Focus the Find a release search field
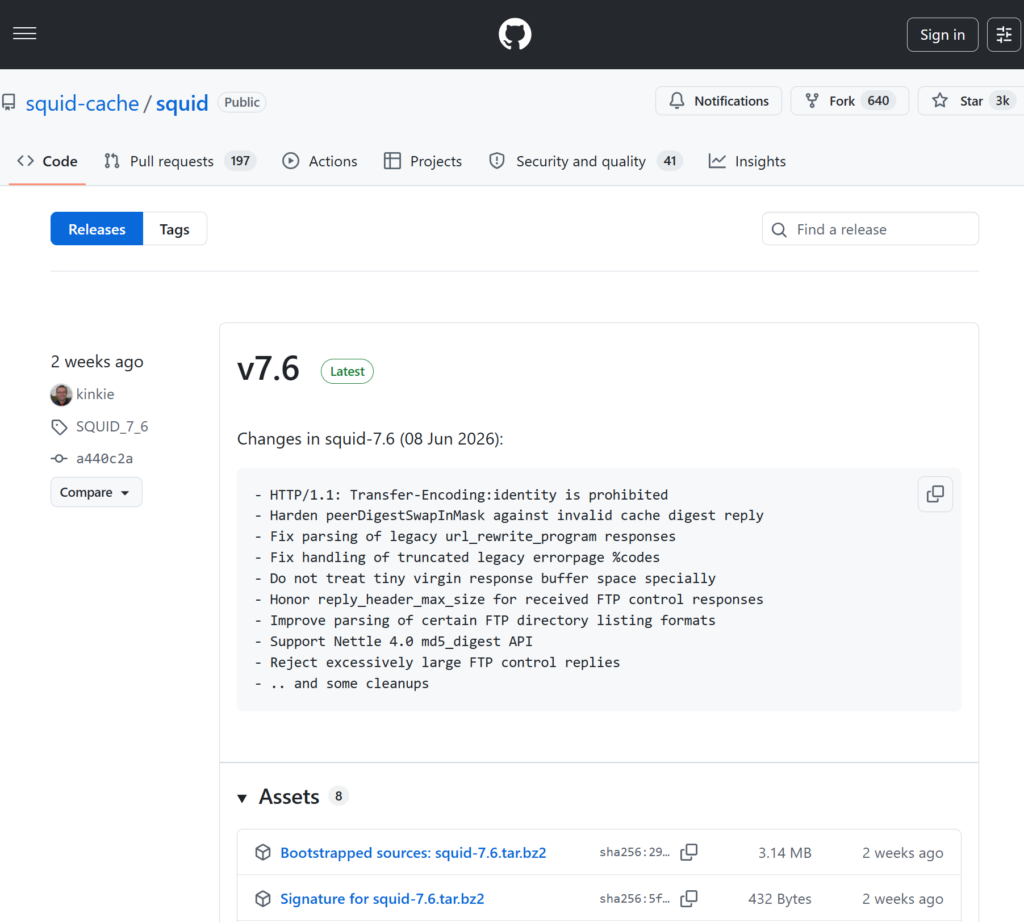This screenshot has width=1024, height=922. click(x=870, y=229)
